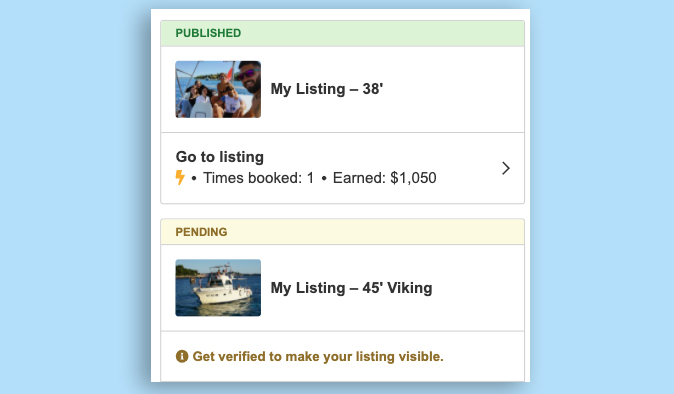Click the PENDING status label
This screenshot has width=674, height=394.
coord(201,232)
